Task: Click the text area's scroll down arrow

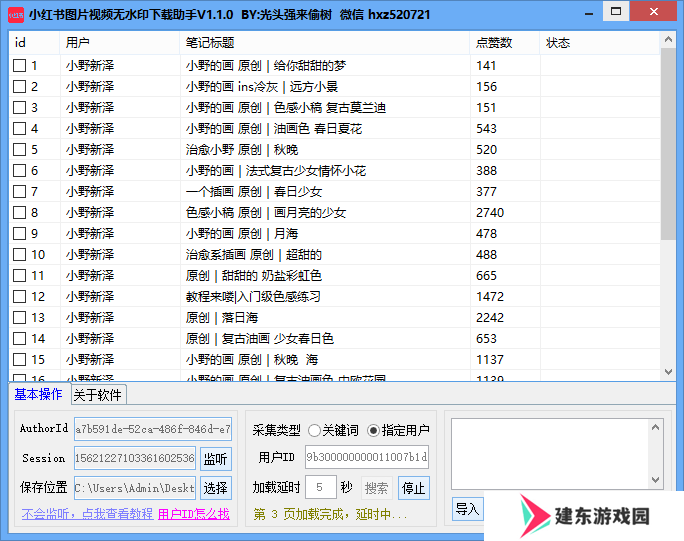Action: pos(655,480)
